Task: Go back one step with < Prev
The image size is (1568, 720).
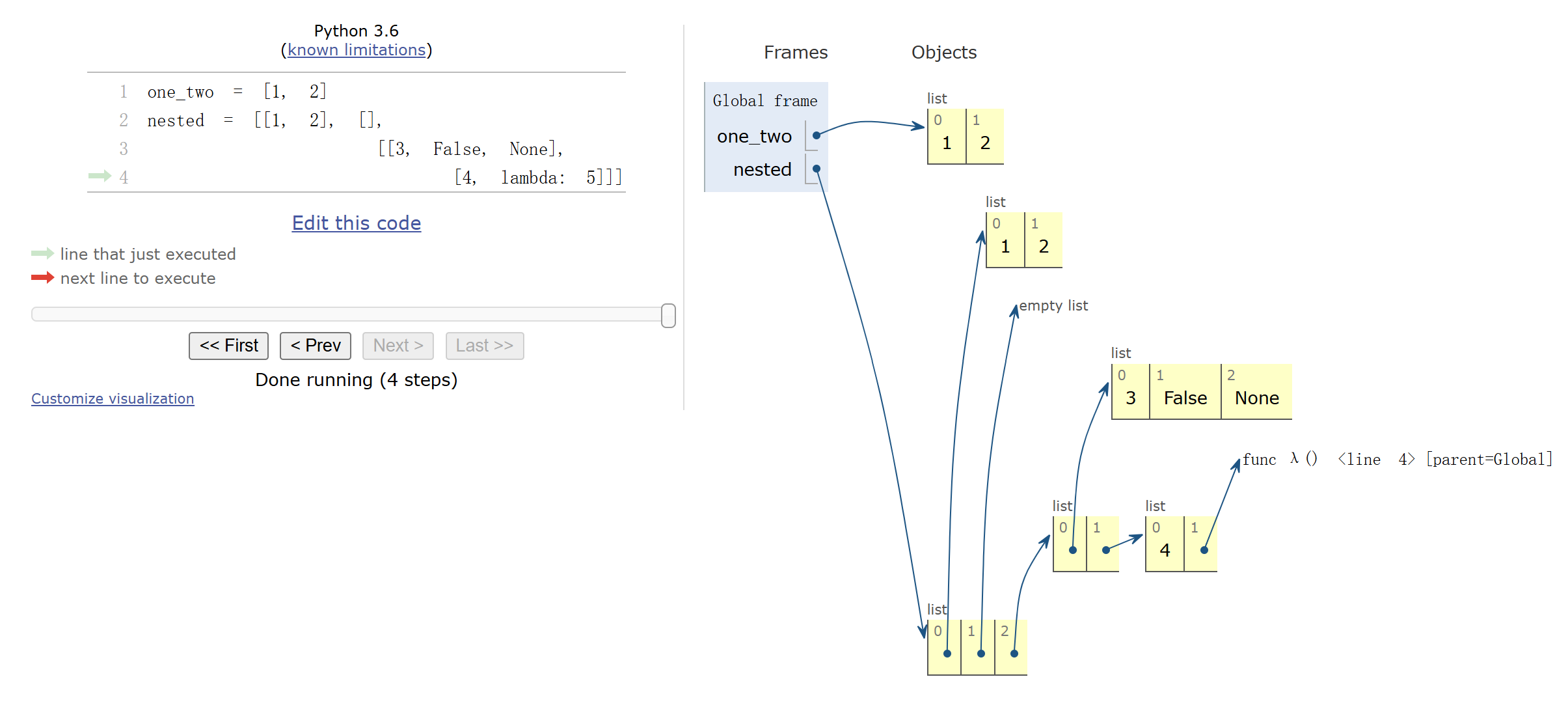Action: pos(316,346)
